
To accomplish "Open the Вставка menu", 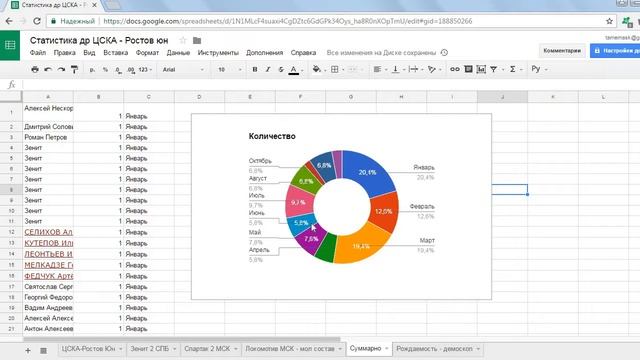I will 116,53.
